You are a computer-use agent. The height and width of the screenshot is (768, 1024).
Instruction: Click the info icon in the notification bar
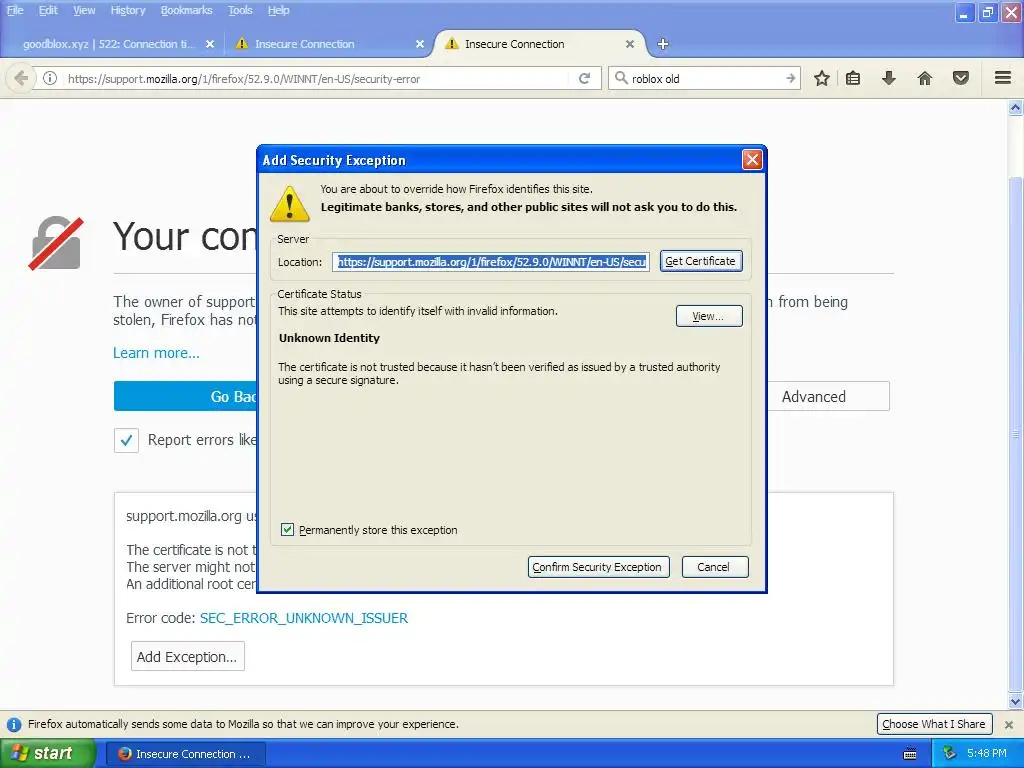13,724
